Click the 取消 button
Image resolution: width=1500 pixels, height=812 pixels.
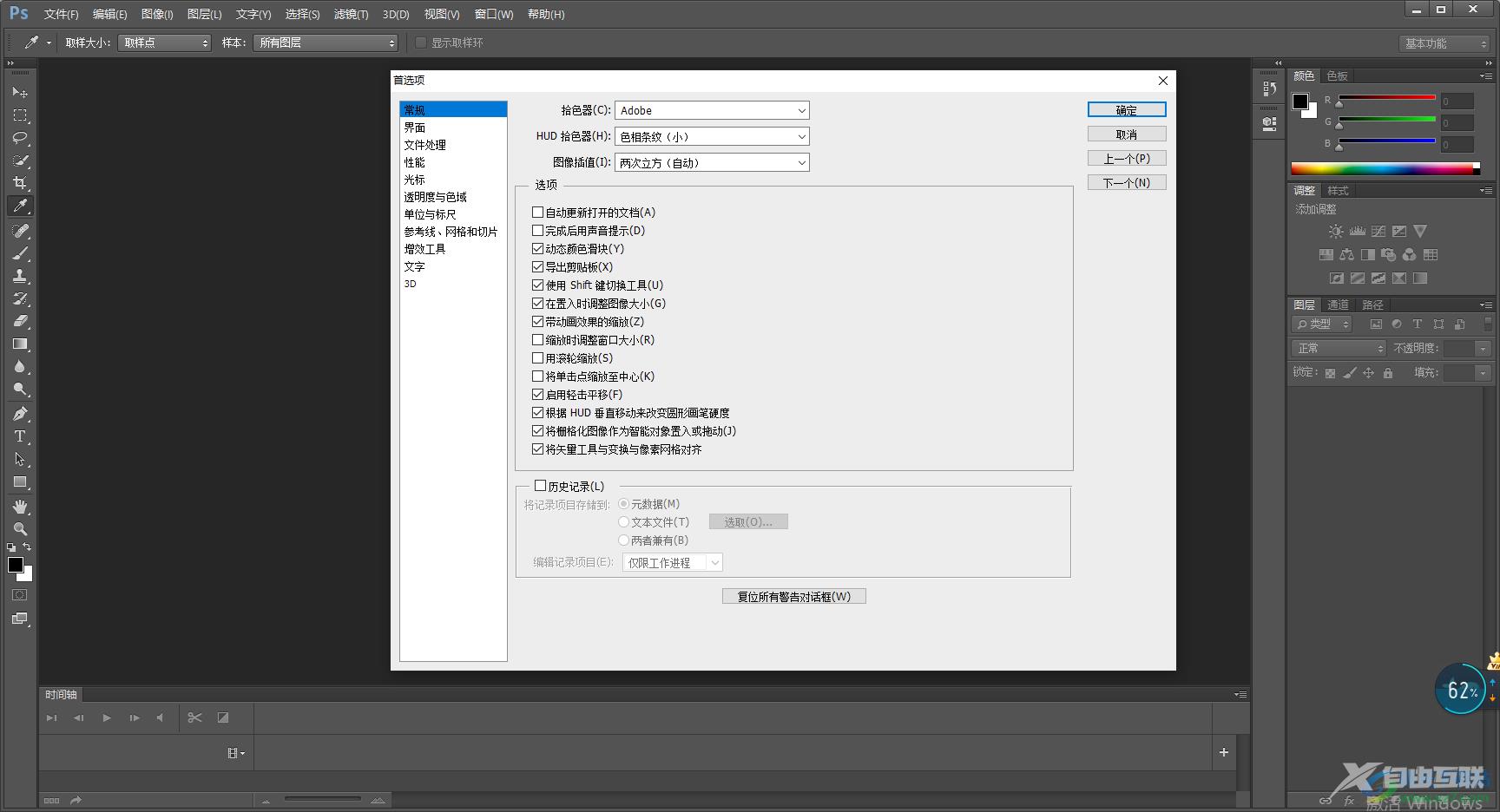(1127, 134)
